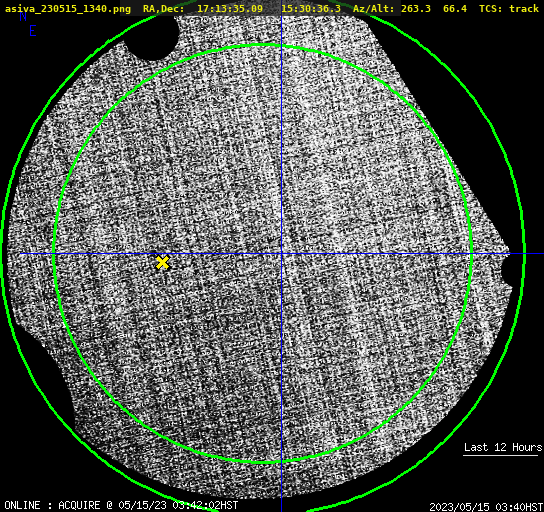
Task: Click the yellow X telescope pointing marker
Action: pyautogui.click(x=162, y=263)
